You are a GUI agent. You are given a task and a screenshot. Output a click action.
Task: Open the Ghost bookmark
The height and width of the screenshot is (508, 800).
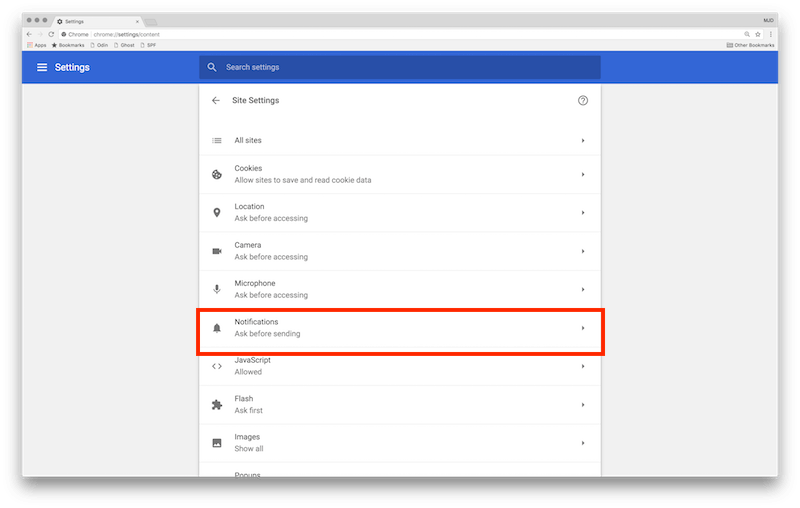pos(124,45)
